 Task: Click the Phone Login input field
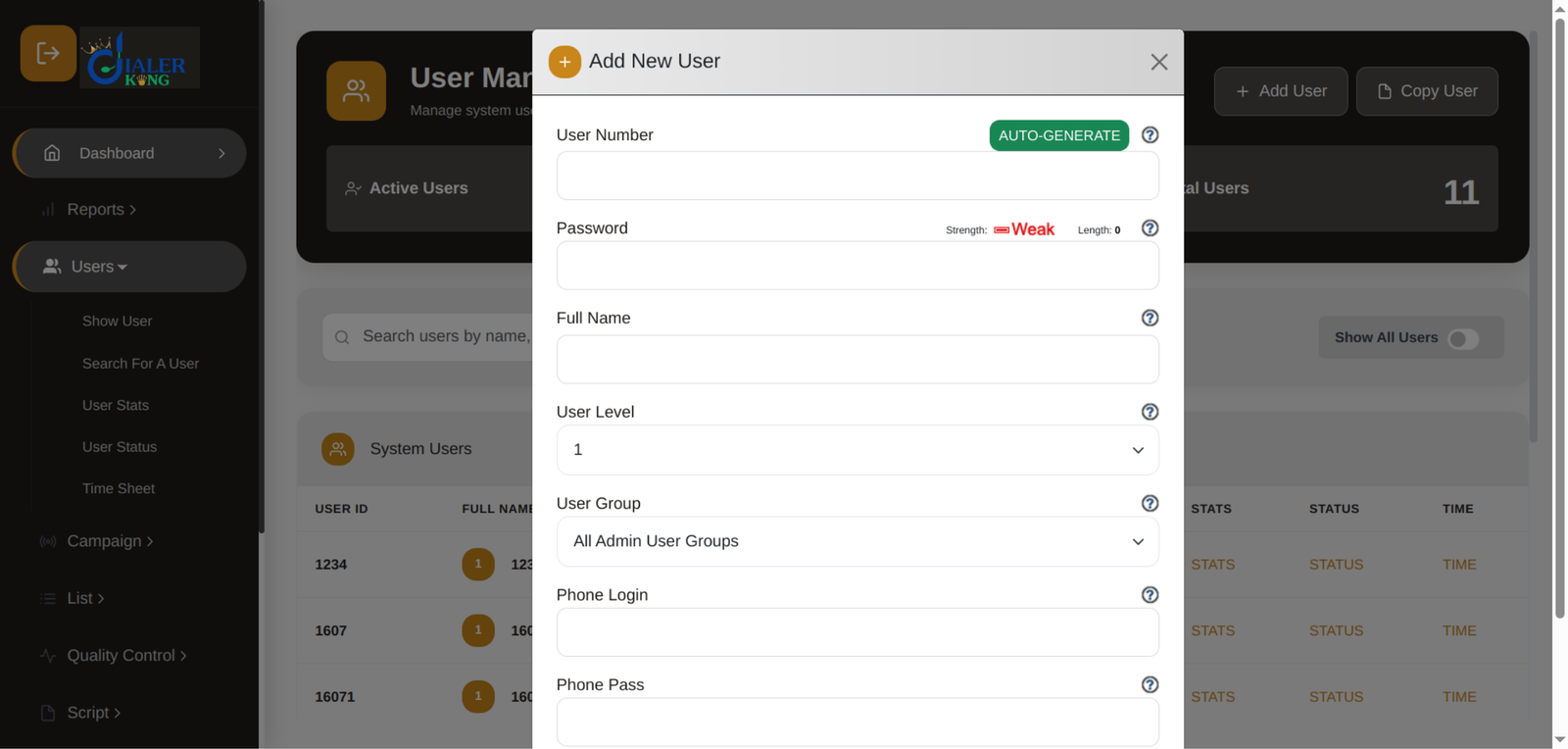click(857, 632)
